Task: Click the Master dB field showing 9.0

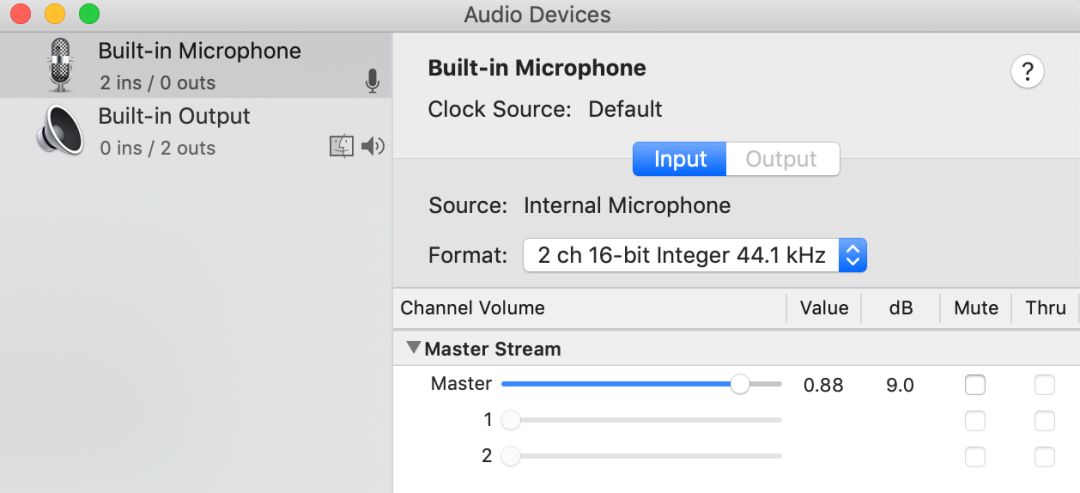Action: point(900,385)
